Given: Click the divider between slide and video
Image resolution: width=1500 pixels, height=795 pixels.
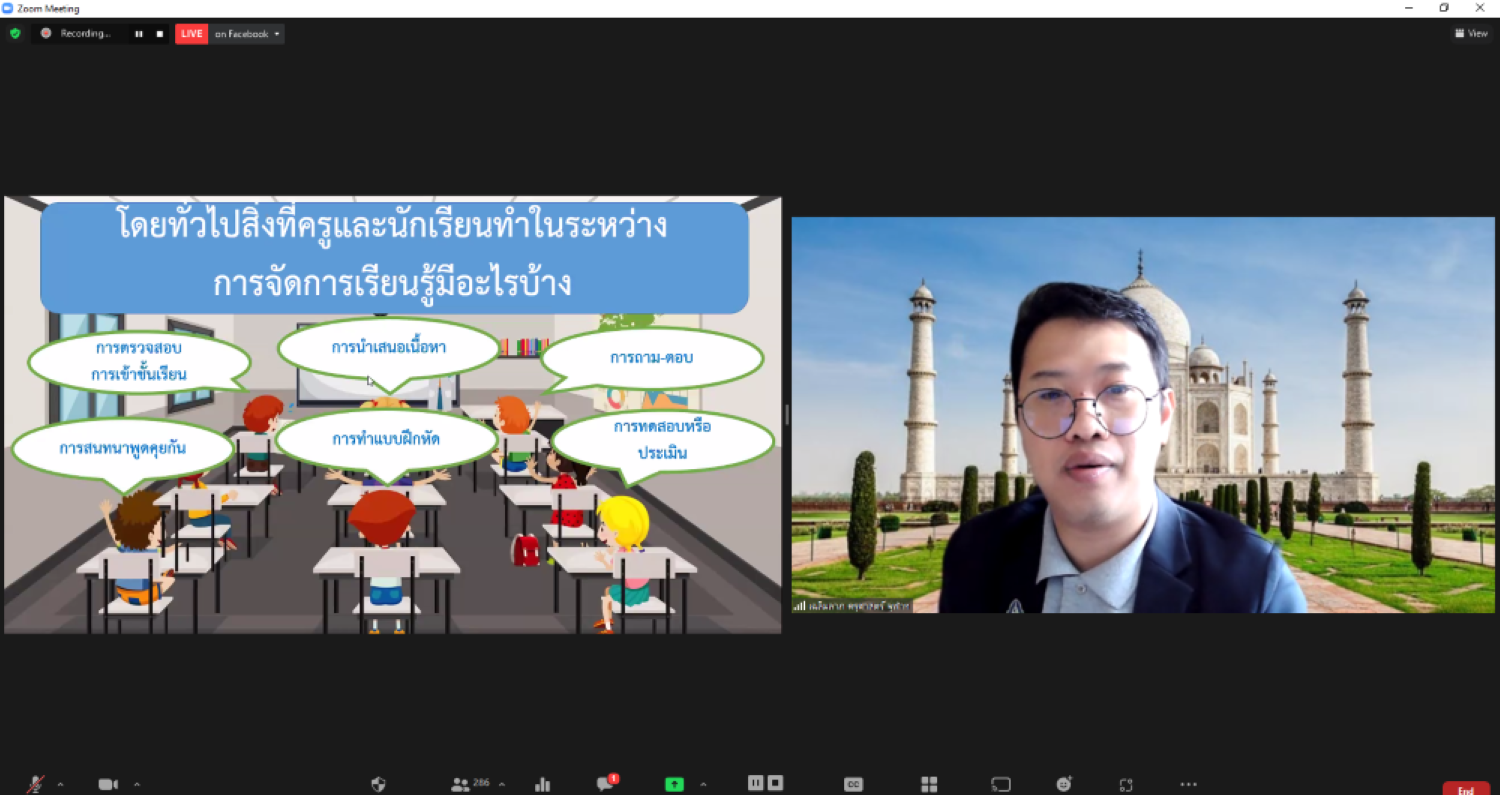Looking at the screenshot, I should coord(787,414).
